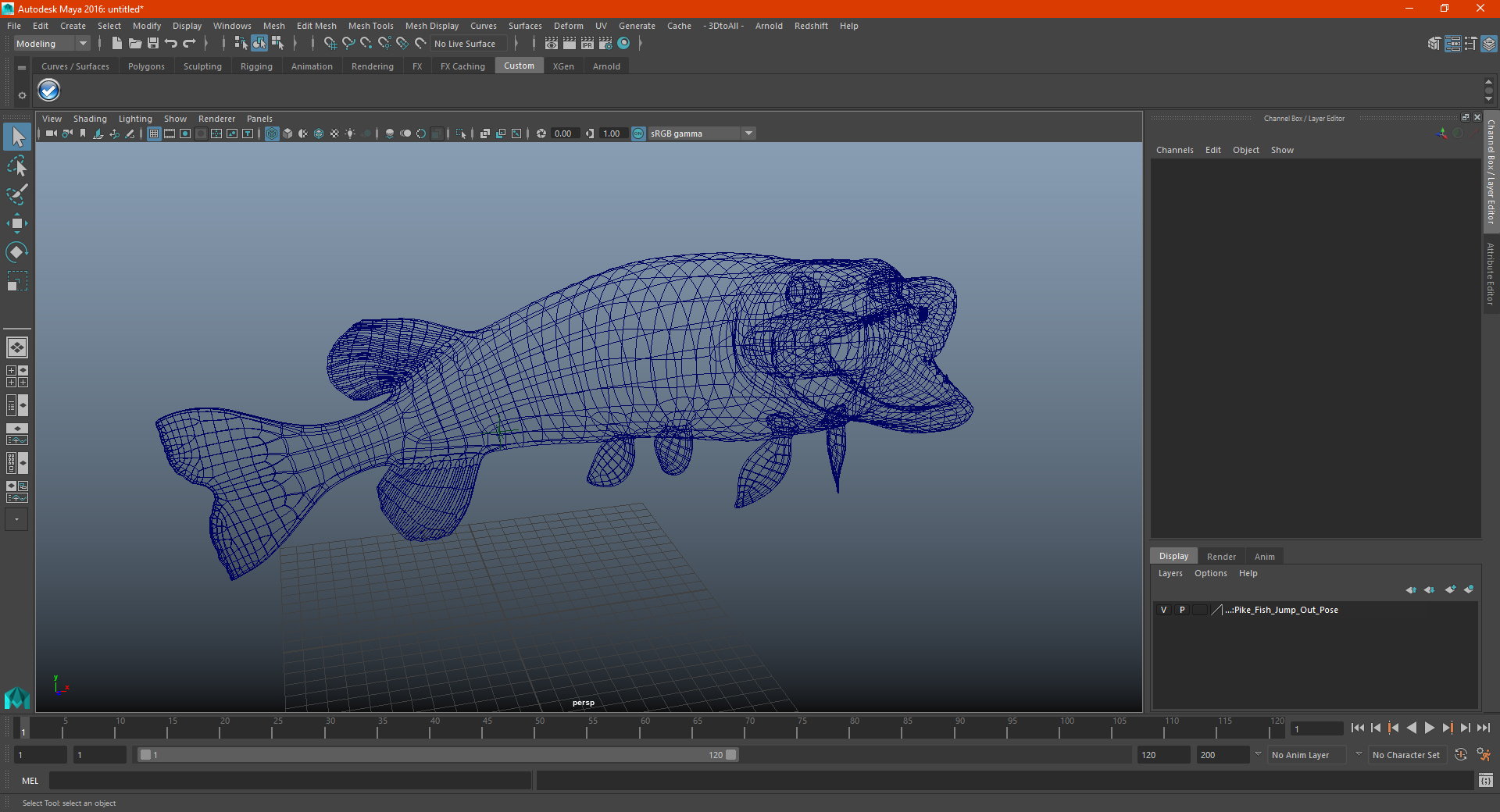Image resolution: width=1500 pixels, height=812 pixels.
Task: Choose the Rotate tool in toolbox
Action: click(x=17, y=252)
